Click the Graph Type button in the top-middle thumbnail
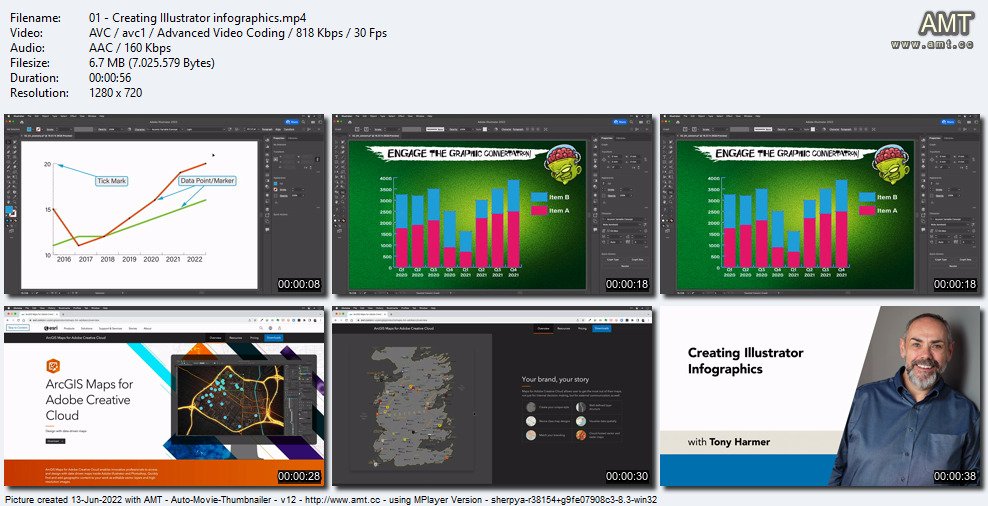The width and height of the screenshot is (988, 506). point(614,260)
